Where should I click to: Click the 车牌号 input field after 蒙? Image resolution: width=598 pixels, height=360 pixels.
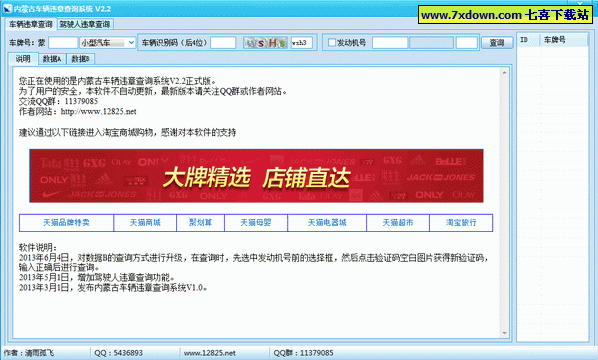tap(63, 43)
